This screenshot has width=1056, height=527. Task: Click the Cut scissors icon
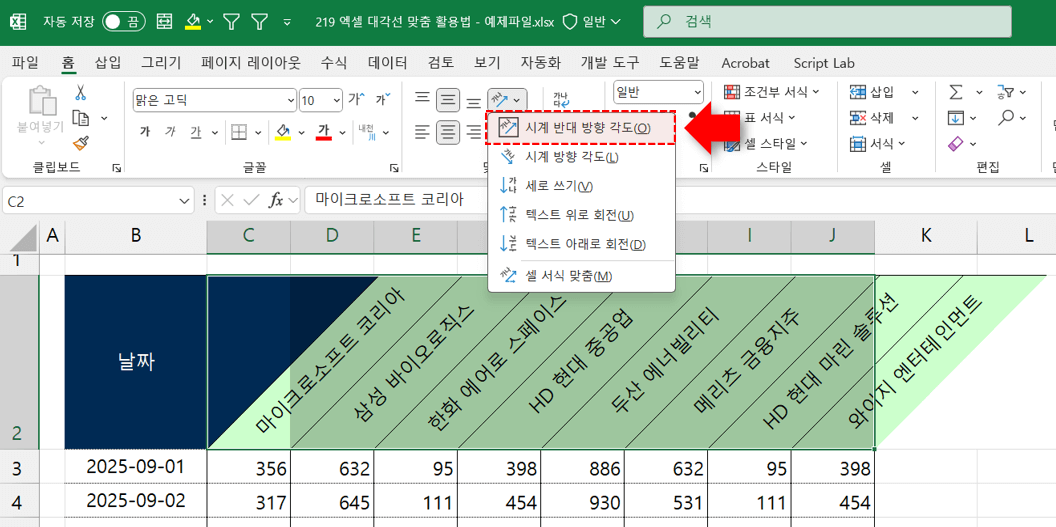(x=81, y=93)
